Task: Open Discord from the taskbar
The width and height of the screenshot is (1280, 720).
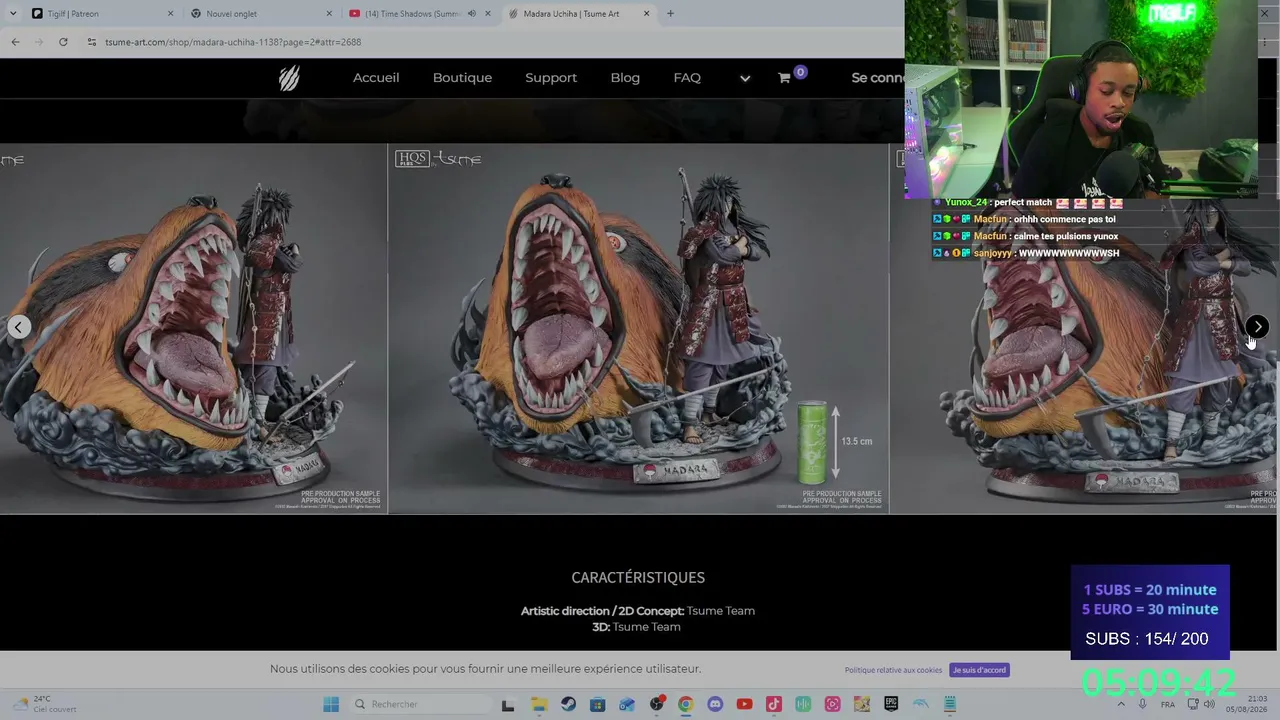Action: pyautogui.click(x=715, y=704)
